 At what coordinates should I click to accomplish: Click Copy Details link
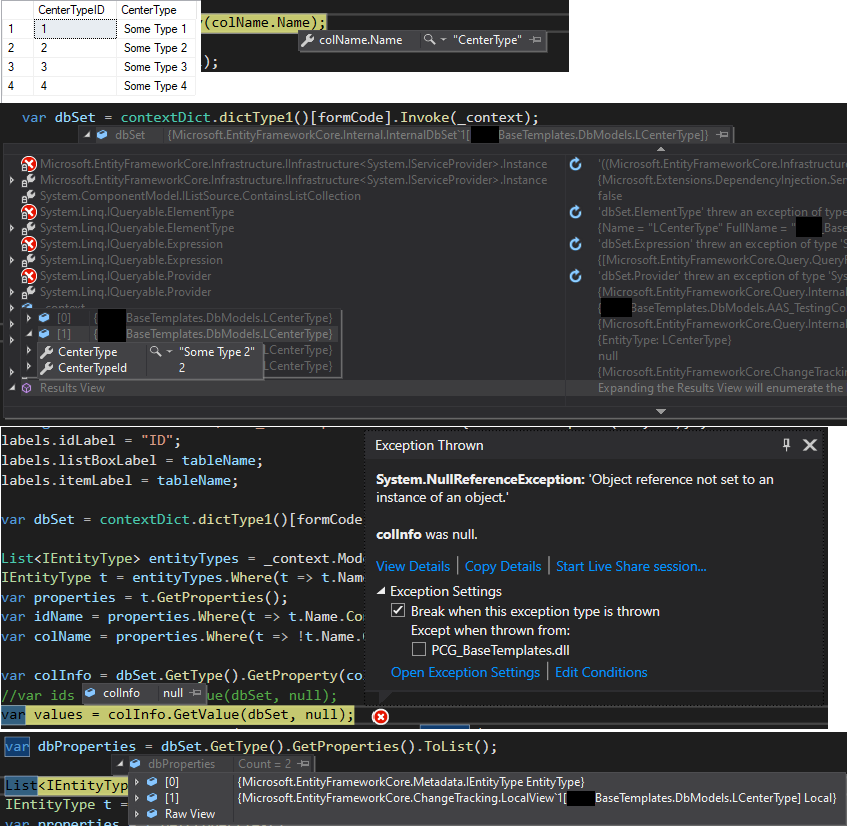pyautogui.click(x=503, y=566)
